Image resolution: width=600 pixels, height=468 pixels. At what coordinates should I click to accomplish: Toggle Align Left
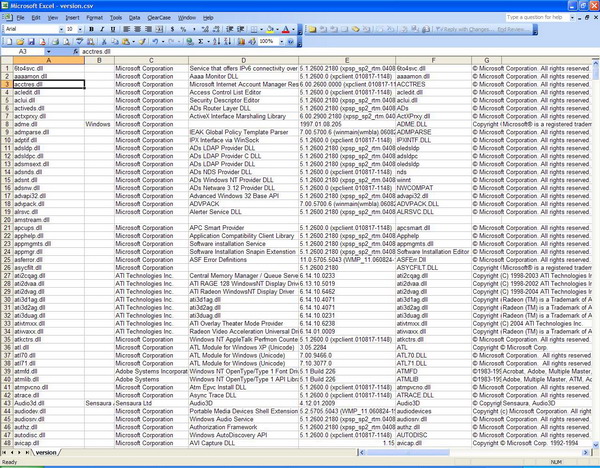click(x=126, y=29)
